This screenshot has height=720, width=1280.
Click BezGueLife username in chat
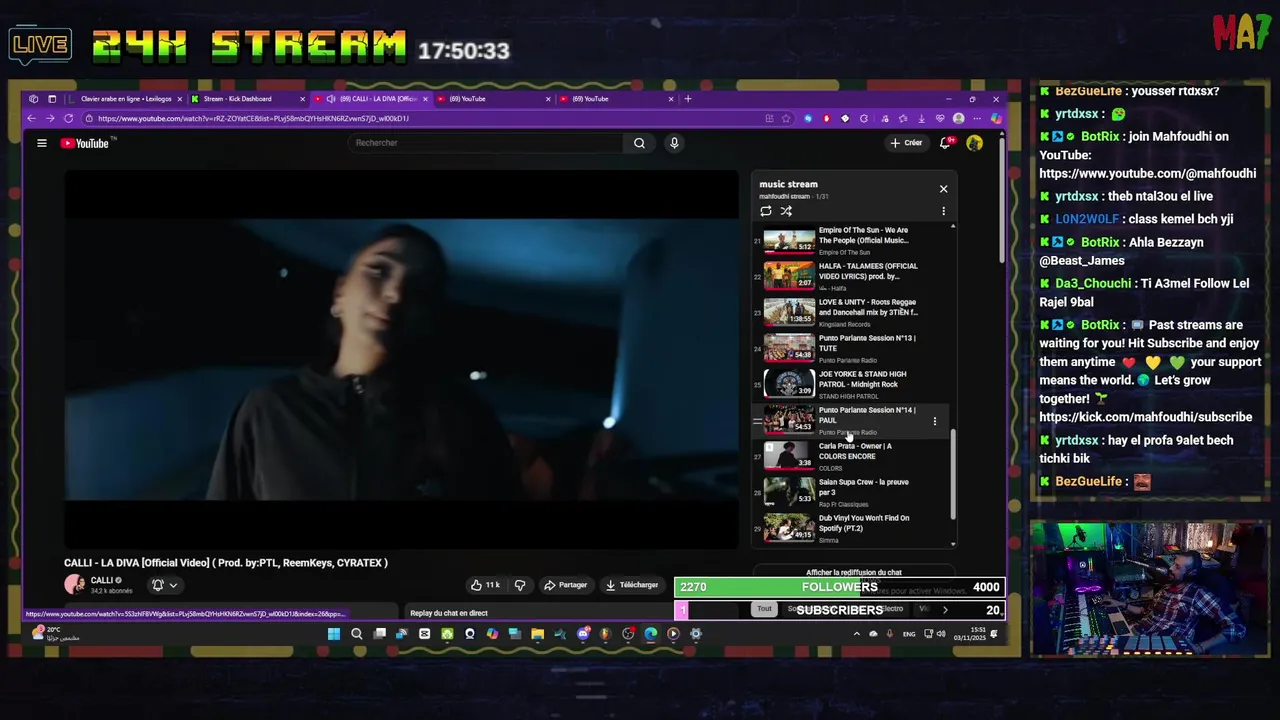[1088, 481]
